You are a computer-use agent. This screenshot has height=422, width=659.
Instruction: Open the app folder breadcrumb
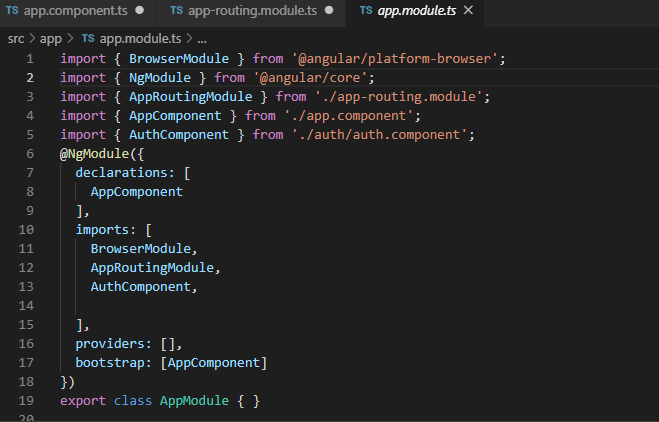(x=51, y=40)
